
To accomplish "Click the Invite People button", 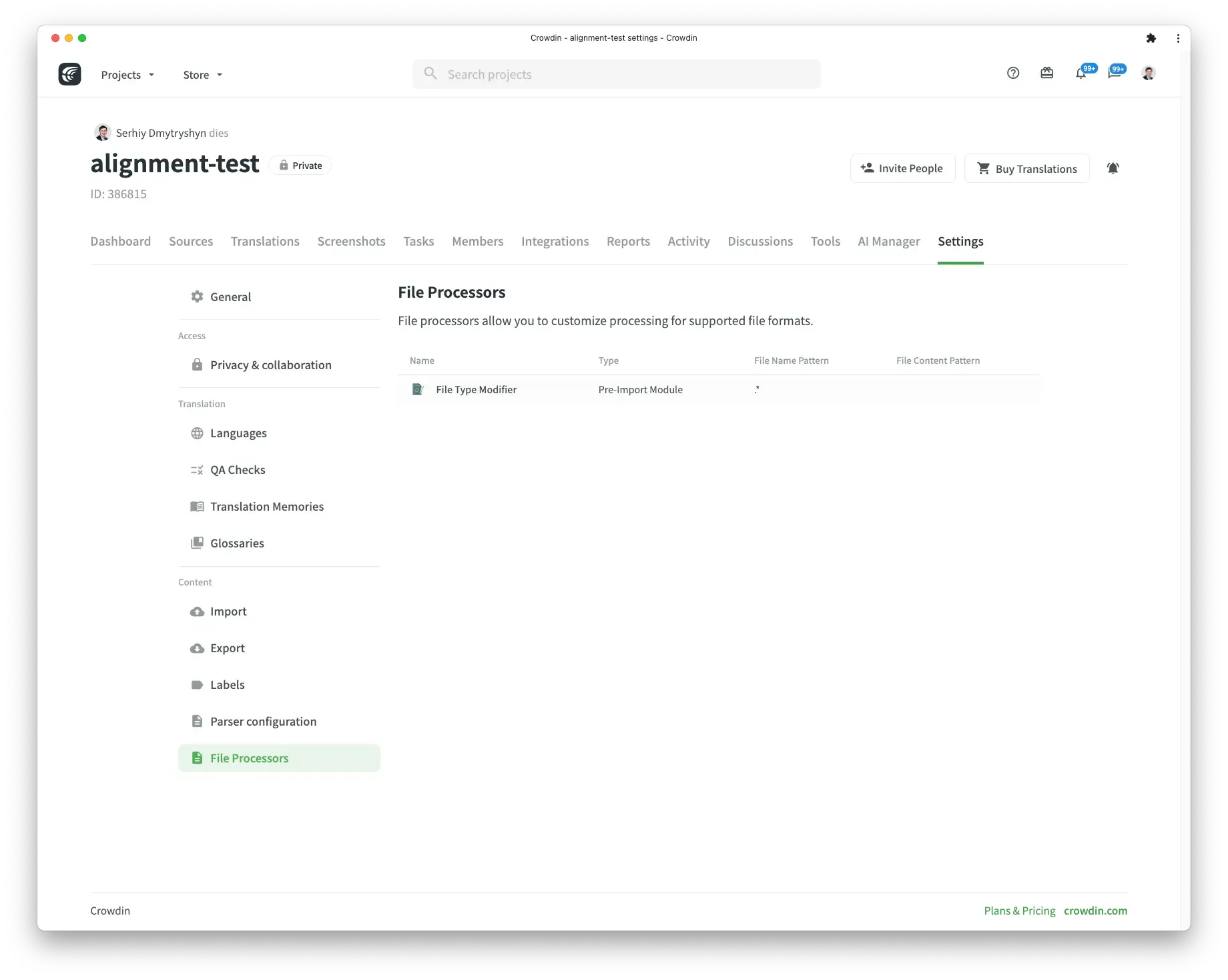I will (x=902, y=168).
